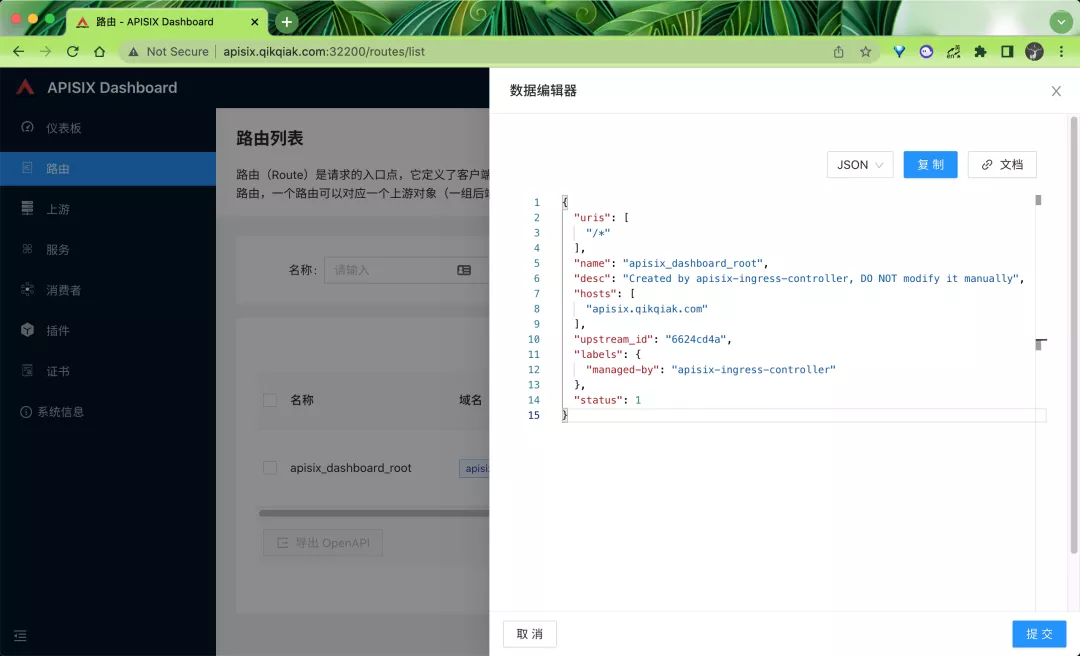Screen dimensions: 1080x656
Task: Open the 文档 documentation link
Action: 1002,164
